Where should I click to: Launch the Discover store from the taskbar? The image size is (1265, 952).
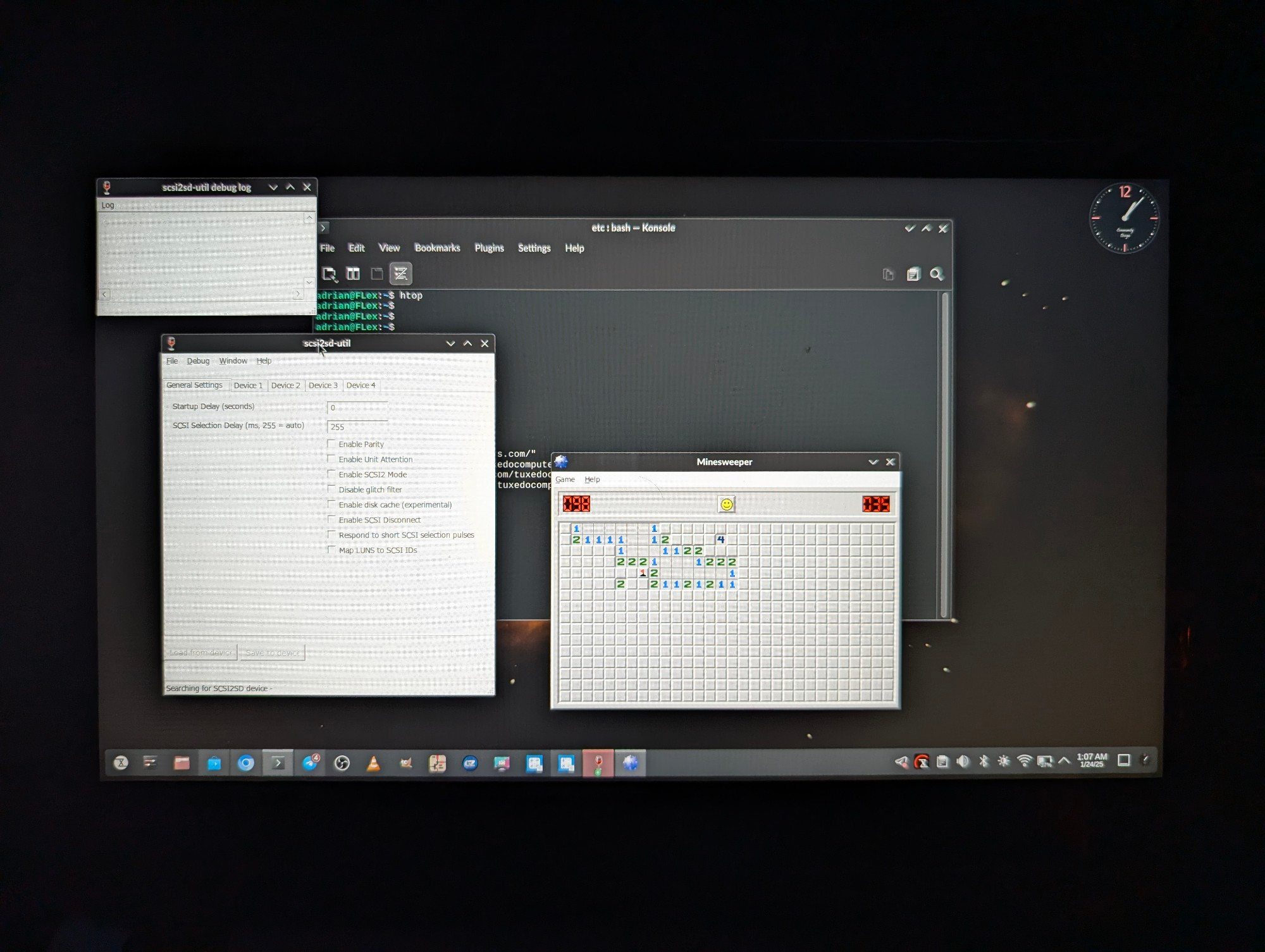[x=214, y=763]
